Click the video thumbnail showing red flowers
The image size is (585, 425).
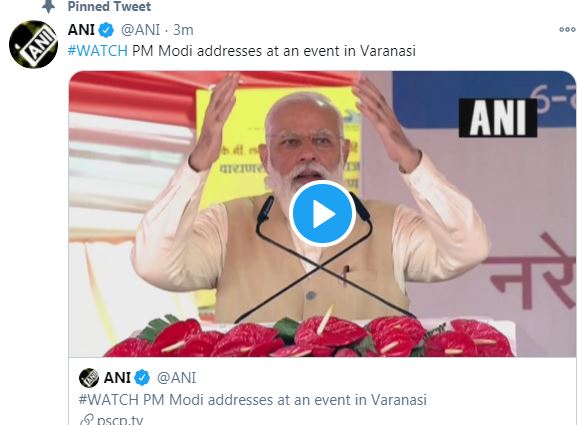tap(322, 214)
